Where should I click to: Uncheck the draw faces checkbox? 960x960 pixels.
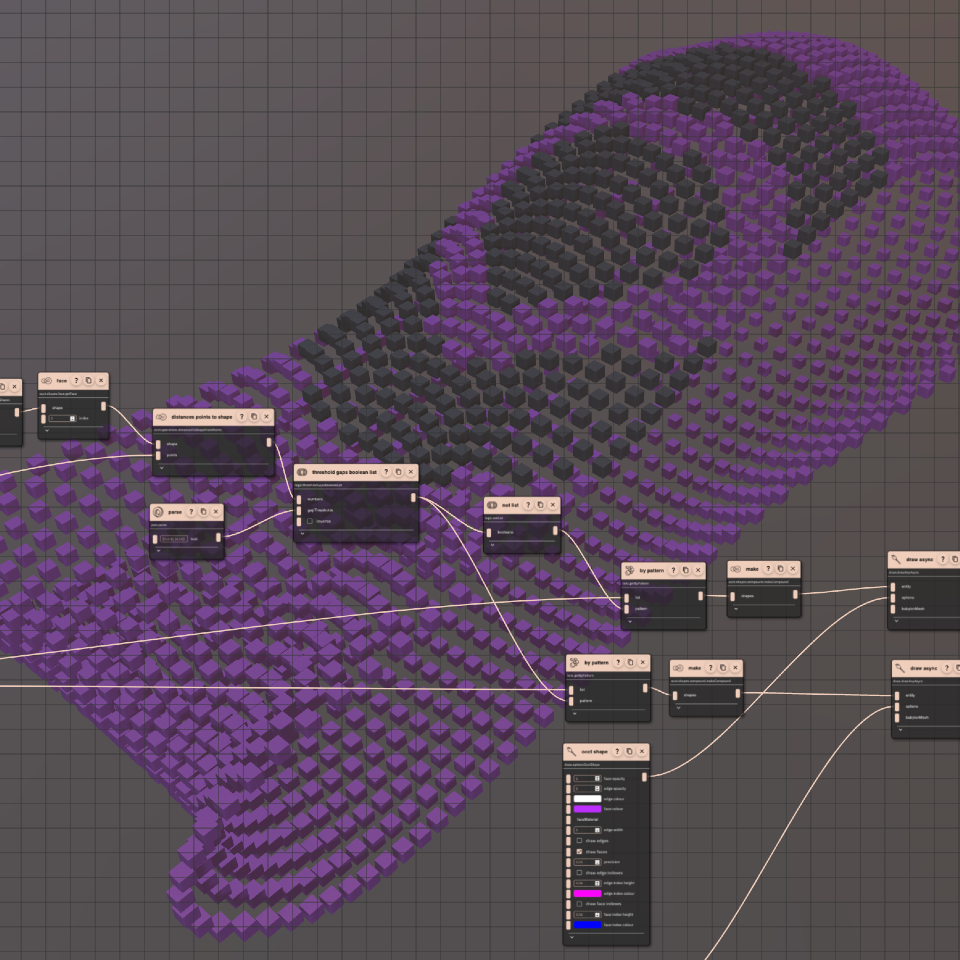pyautogui.click(x=579, y=851)
